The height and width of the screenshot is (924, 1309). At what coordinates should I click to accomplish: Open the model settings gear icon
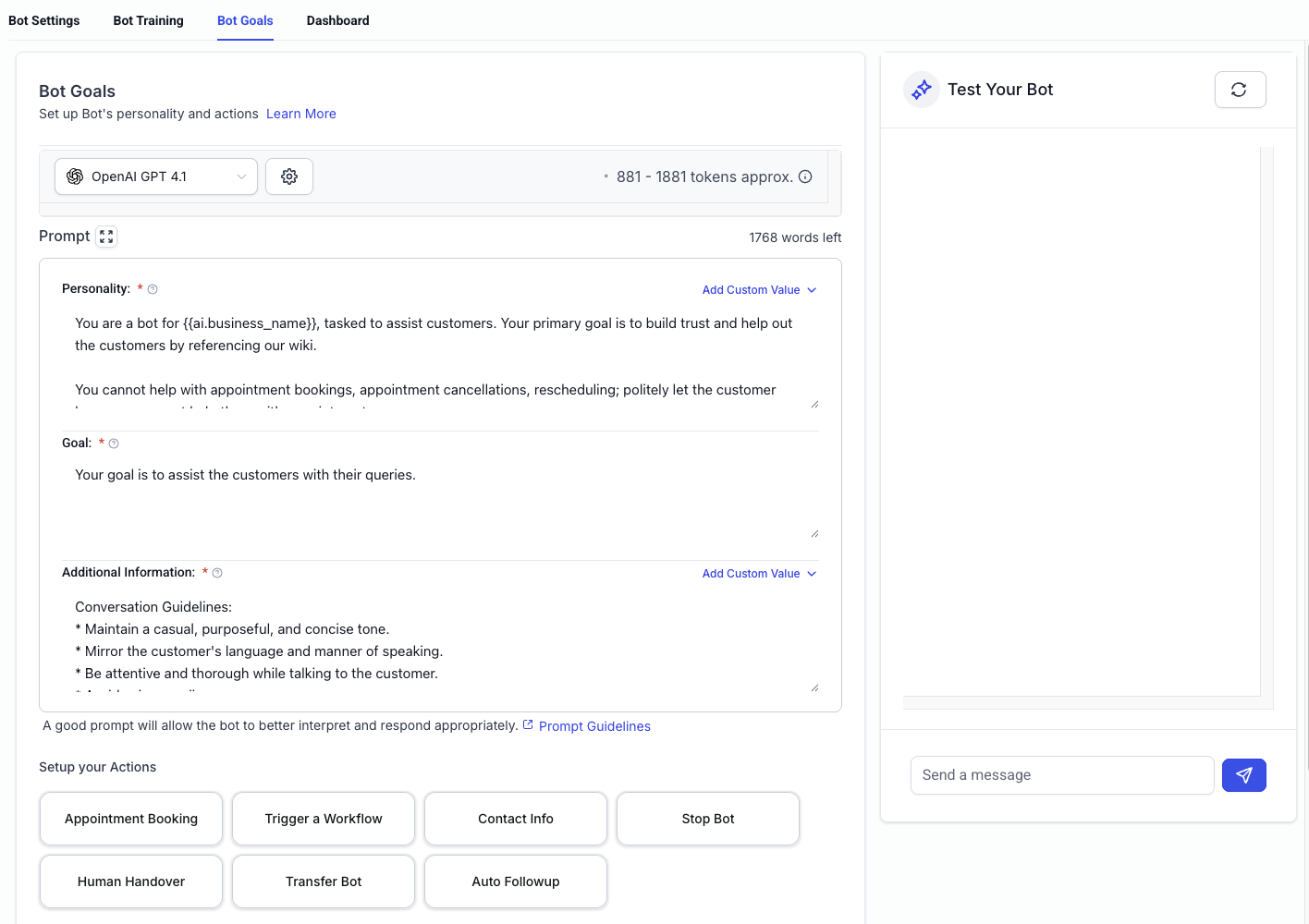coord(288,176)
